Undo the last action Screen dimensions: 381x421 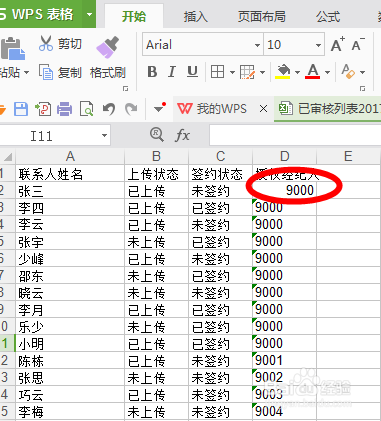tap(109, 109)
